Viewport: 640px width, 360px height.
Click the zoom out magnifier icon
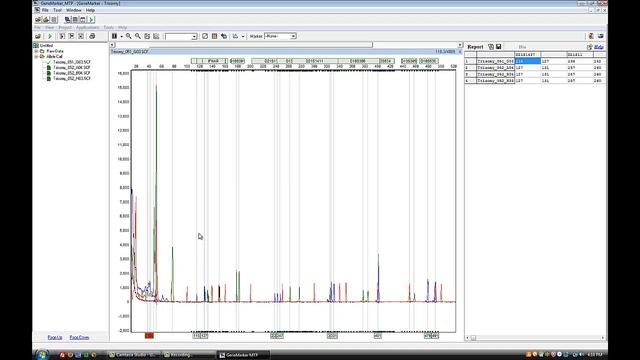point(138,36)
